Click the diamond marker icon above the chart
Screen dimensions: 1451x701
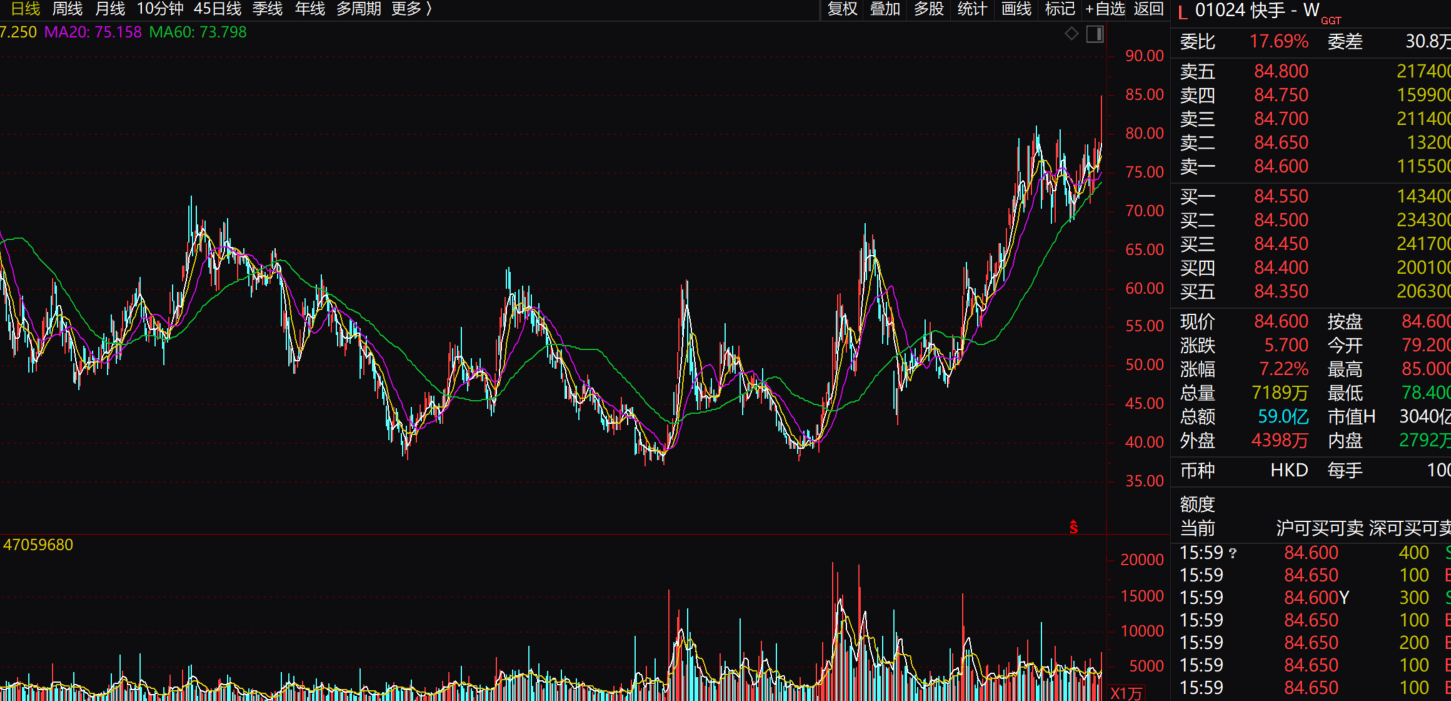click(1072, 34)
